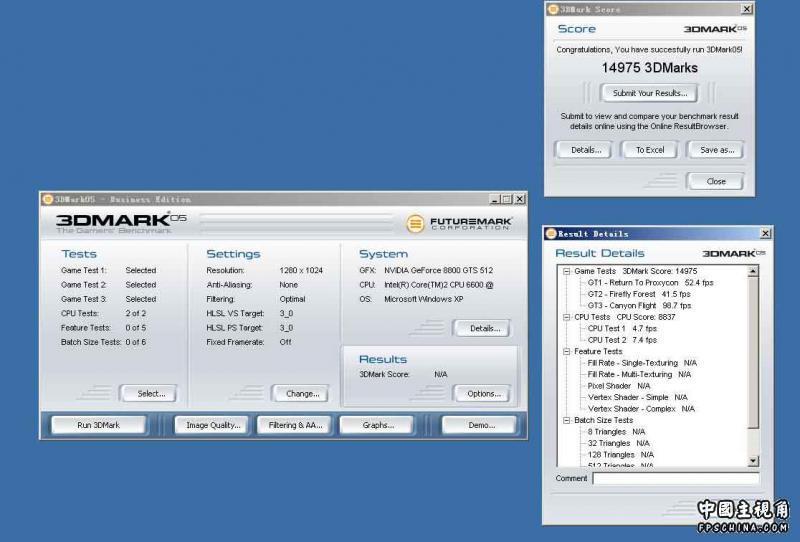The height and width of the screenshot is (542, 800).
Task: Select GT3 - Canyon Flight row
Action: click(x=639, y=306)
